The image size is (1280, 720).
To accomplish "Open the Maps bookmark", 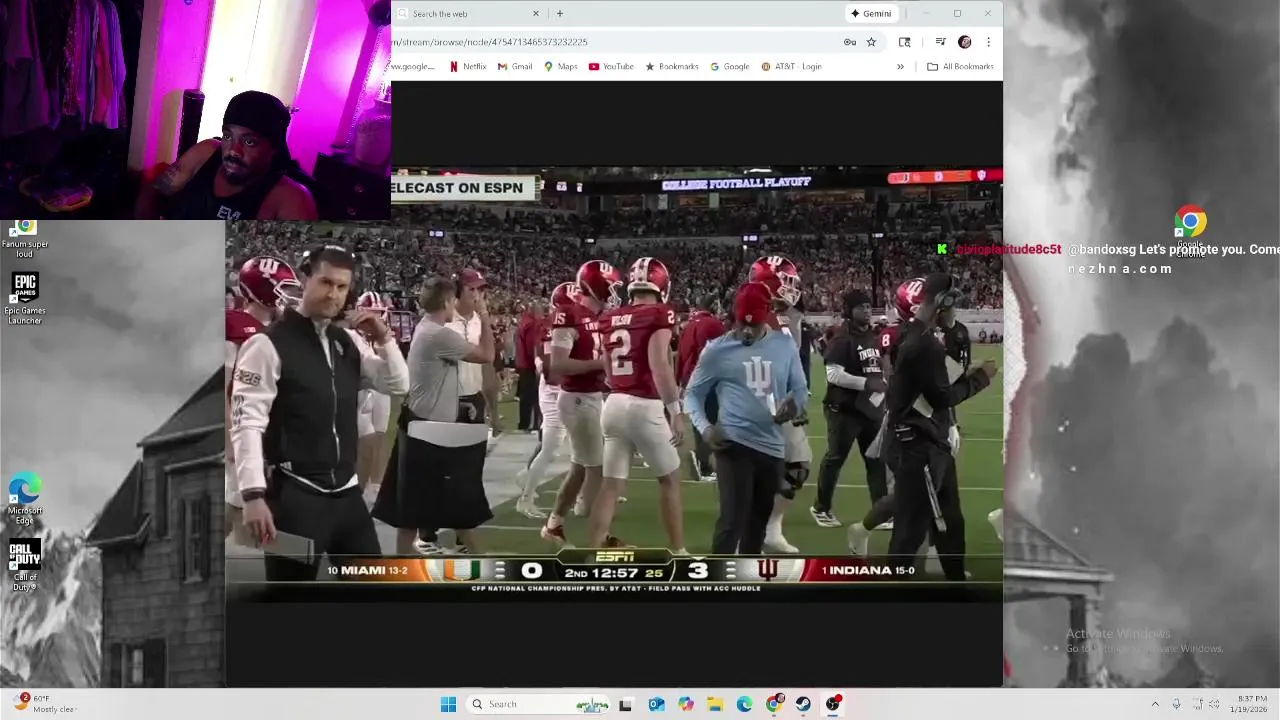I will (x=561, y=67).
